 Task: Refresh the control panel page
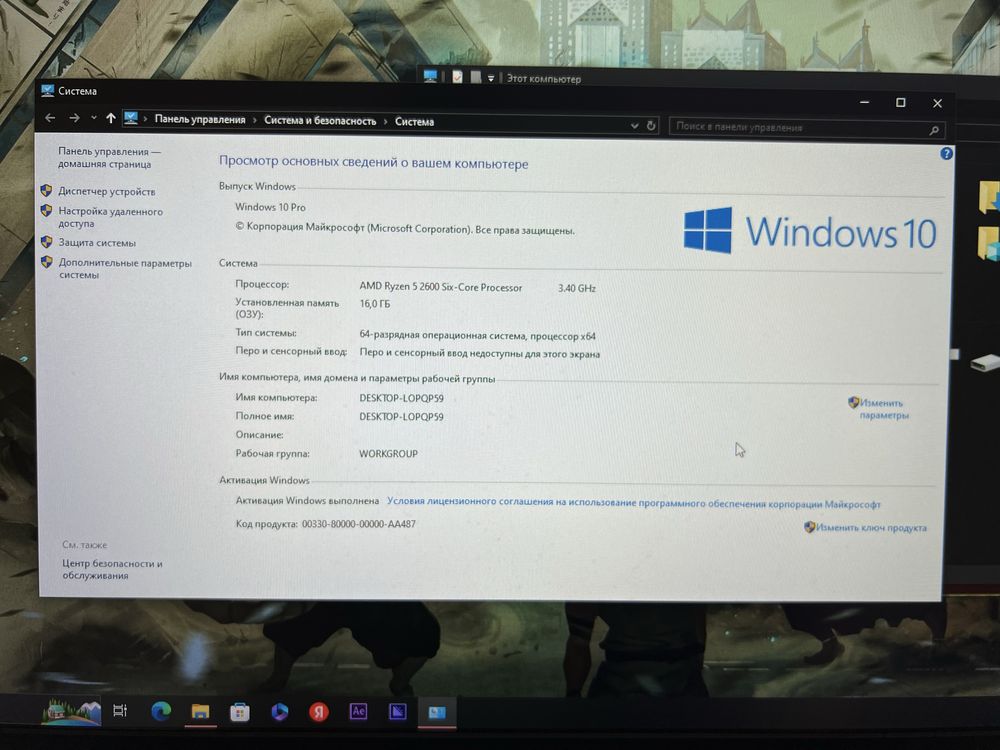pos(651,126)
